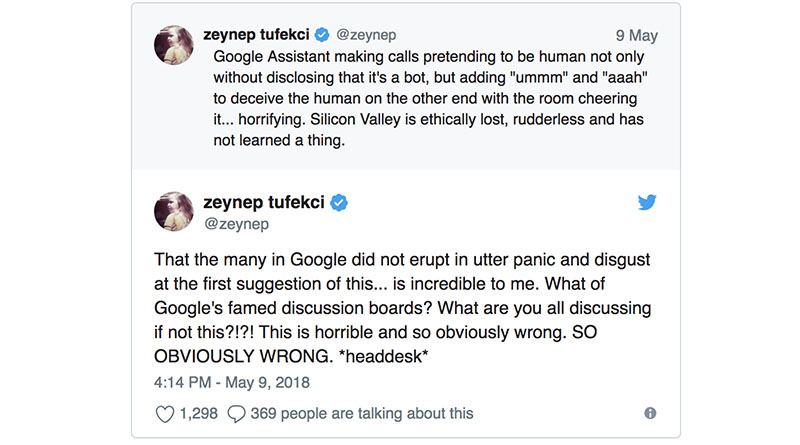Click the quoted tweet gray card background
The image size is (800, 445).
point(406,86)
